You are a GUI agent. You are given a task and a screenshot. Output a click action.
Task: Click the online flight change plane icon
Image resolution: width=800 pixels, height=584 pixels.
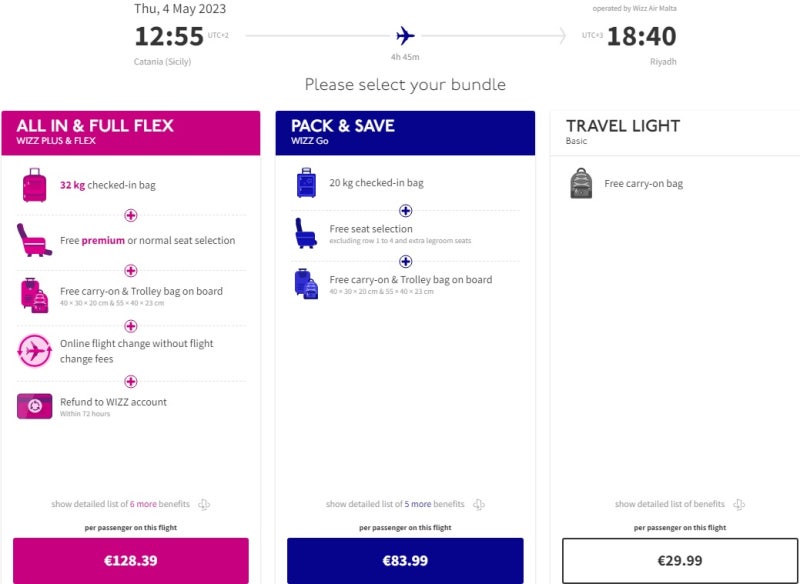coord(35,351)
